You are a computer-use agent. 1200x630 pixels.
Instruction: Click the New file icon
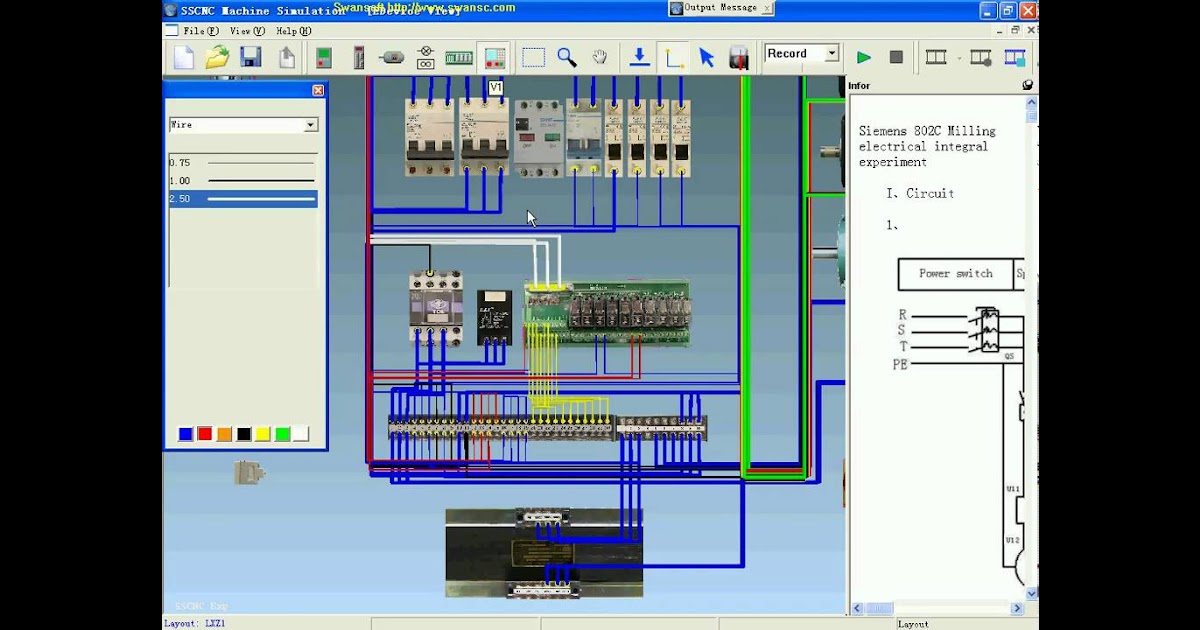[x=184, y=57]
